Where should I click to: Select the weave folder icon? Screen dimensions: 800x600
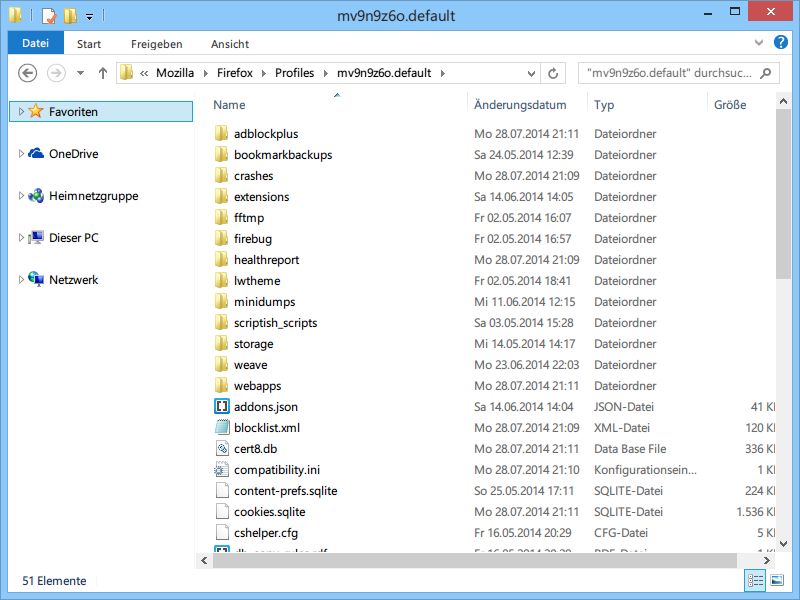[221, 364]
